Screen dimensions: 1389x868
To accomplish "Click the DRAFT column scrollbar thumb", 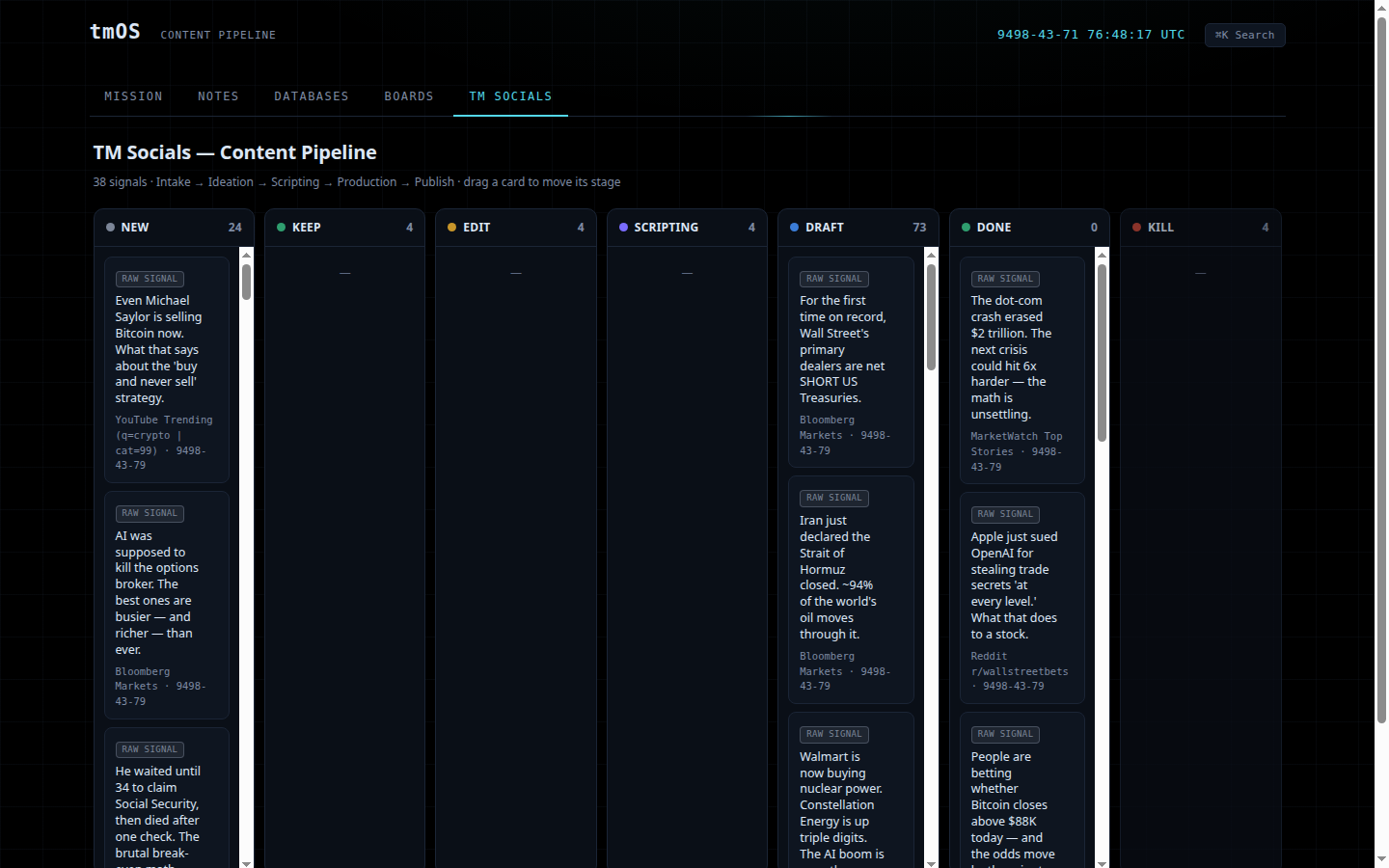I will pyautogui.click(x=931, y=317).
